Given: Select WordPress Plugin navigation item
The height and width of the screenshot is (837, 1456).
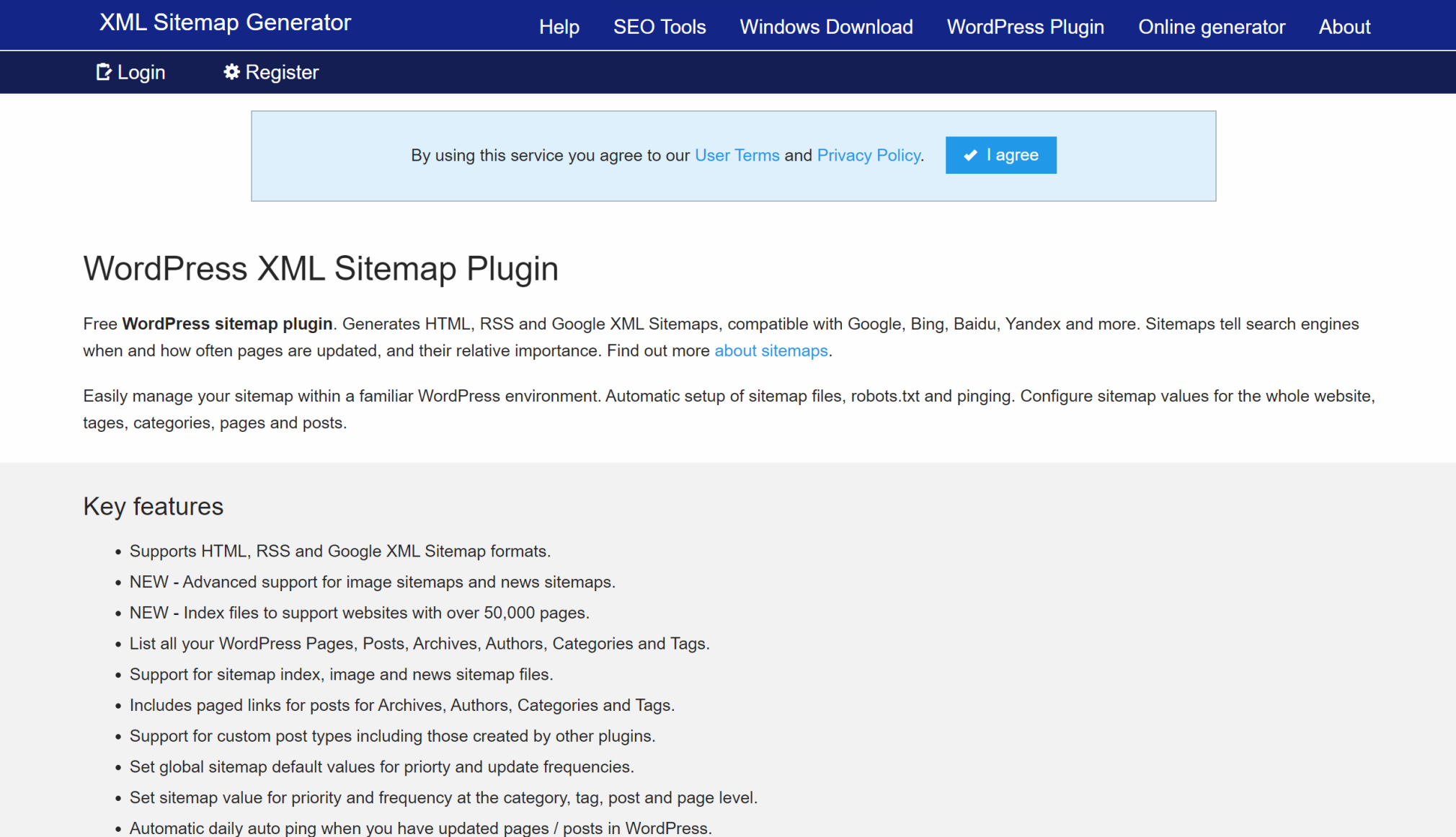Looking at the screenshot, I should coord(1025,27).
